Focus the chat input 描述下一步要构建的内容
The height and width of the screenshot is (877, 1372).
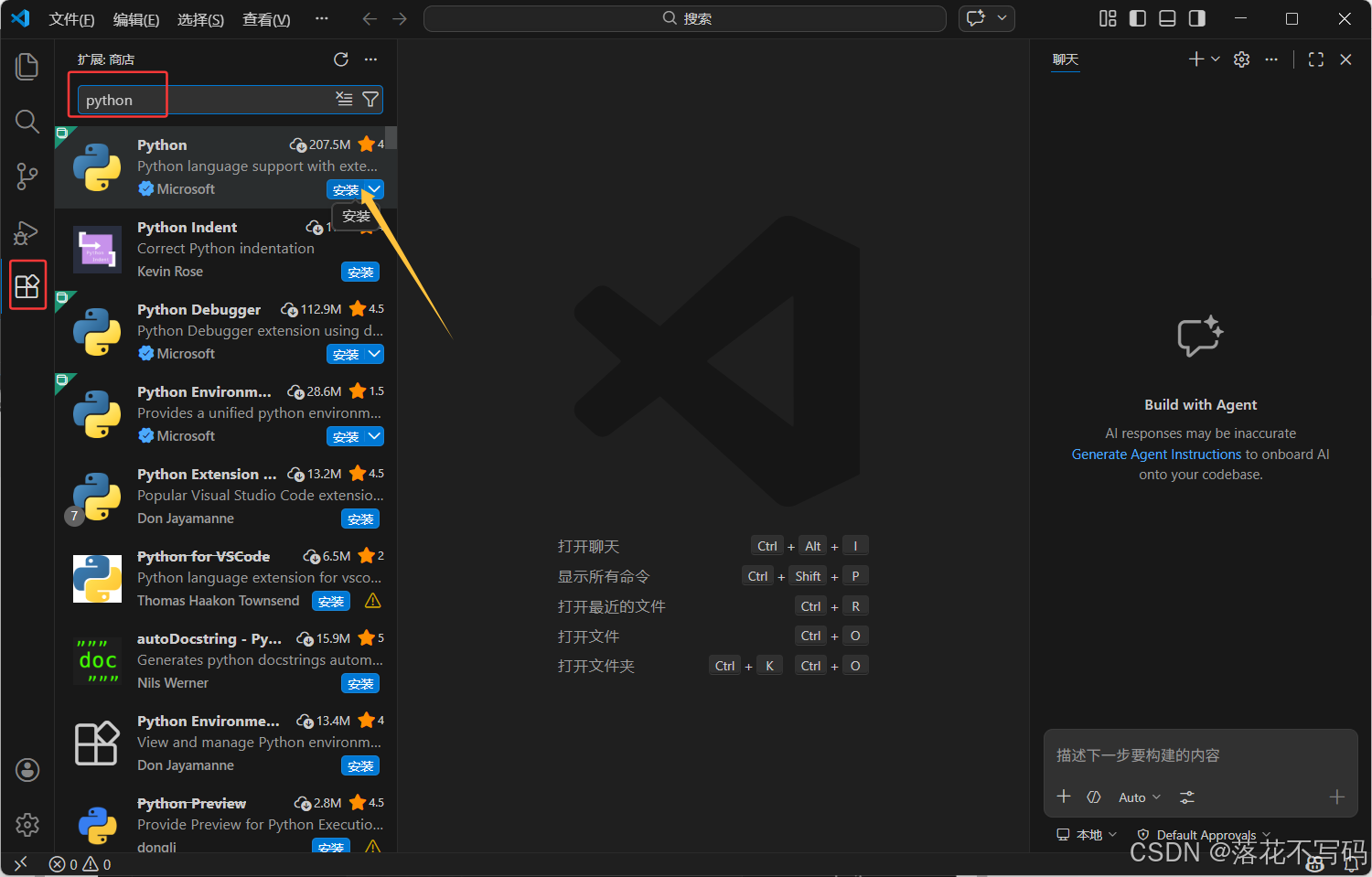click(x=1199, y=755)
